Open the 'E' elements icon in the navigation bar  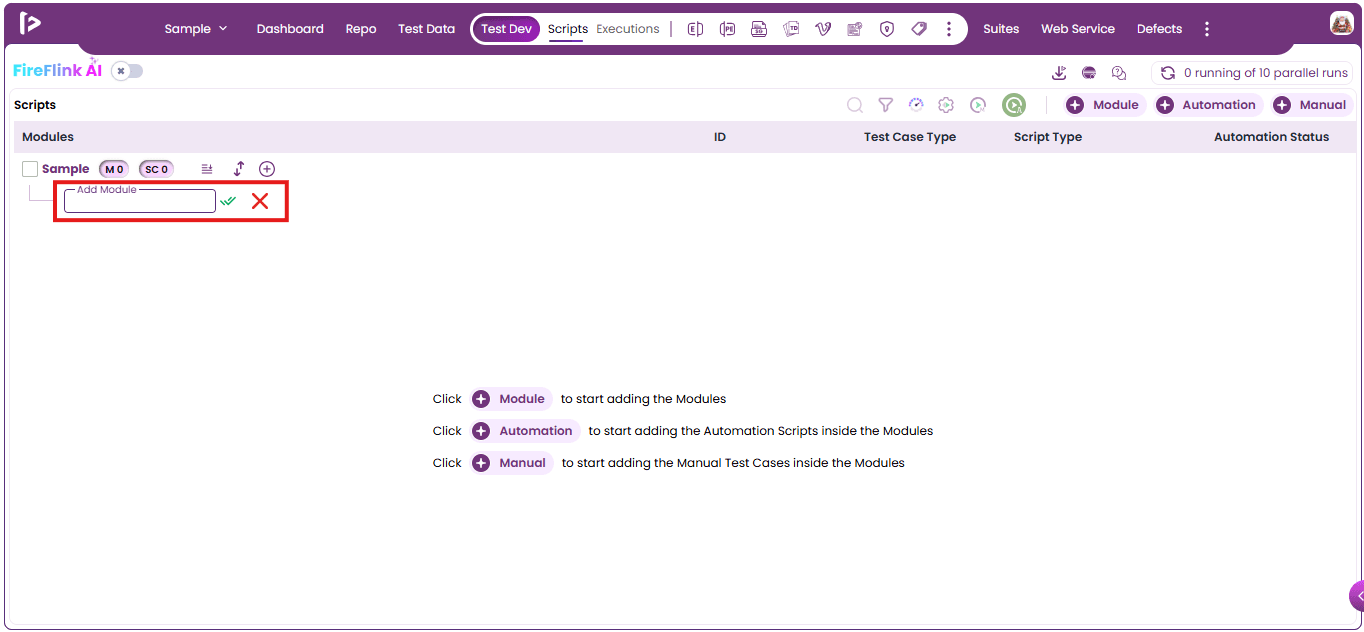[696, 29]
